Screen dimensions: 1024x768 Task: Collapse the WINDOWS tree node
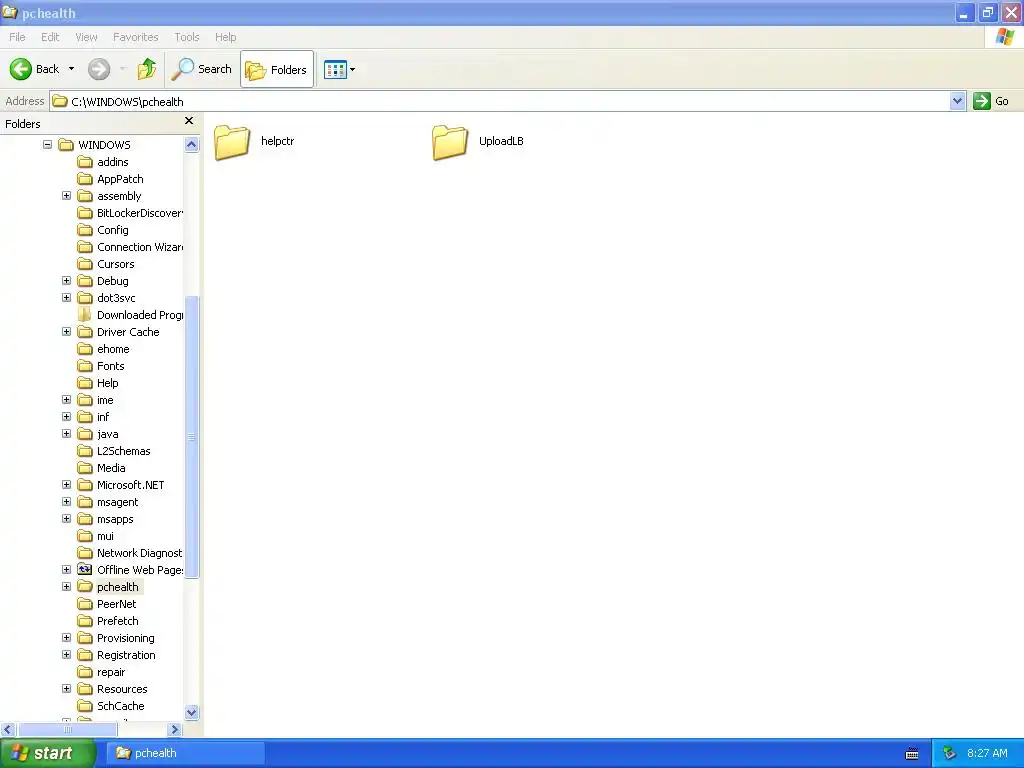pos(48,144)
